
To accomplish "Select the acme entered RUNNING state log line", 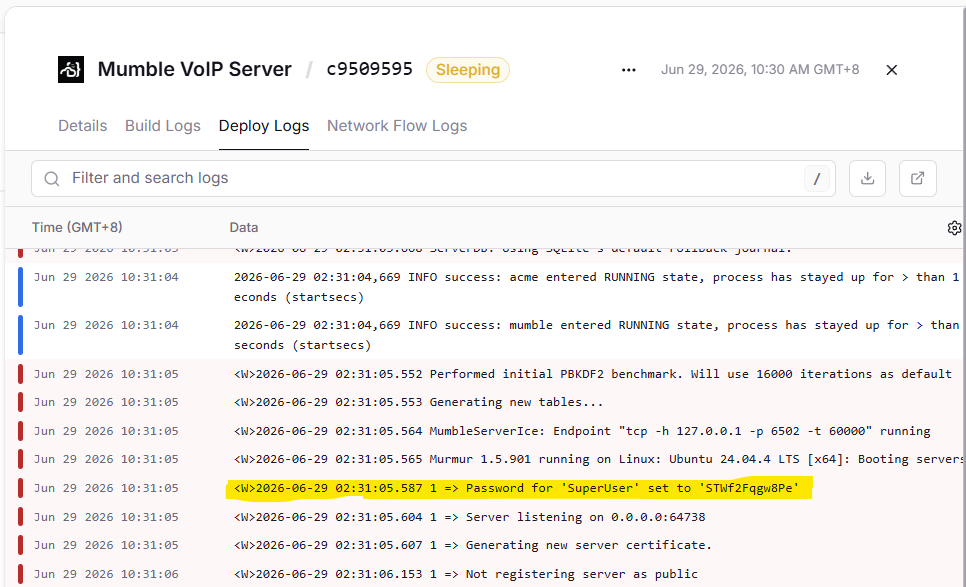I will click(x=485, y=287).
